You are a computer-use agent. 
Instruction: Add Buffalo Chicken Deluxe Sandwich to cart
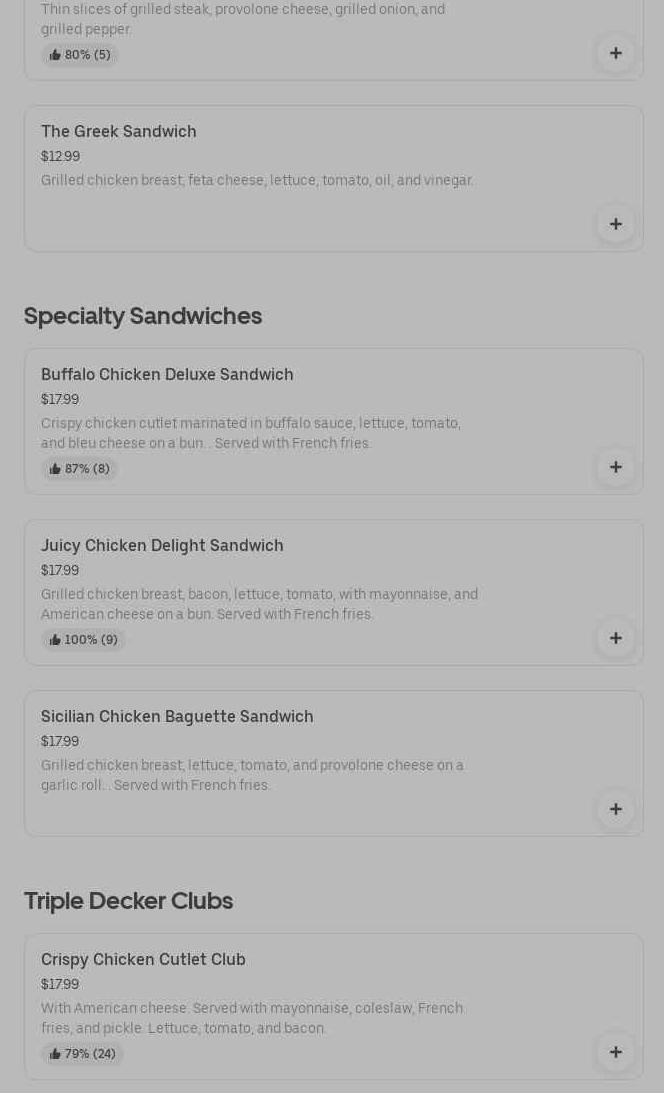pyautogui.click(x=615, y=467)
